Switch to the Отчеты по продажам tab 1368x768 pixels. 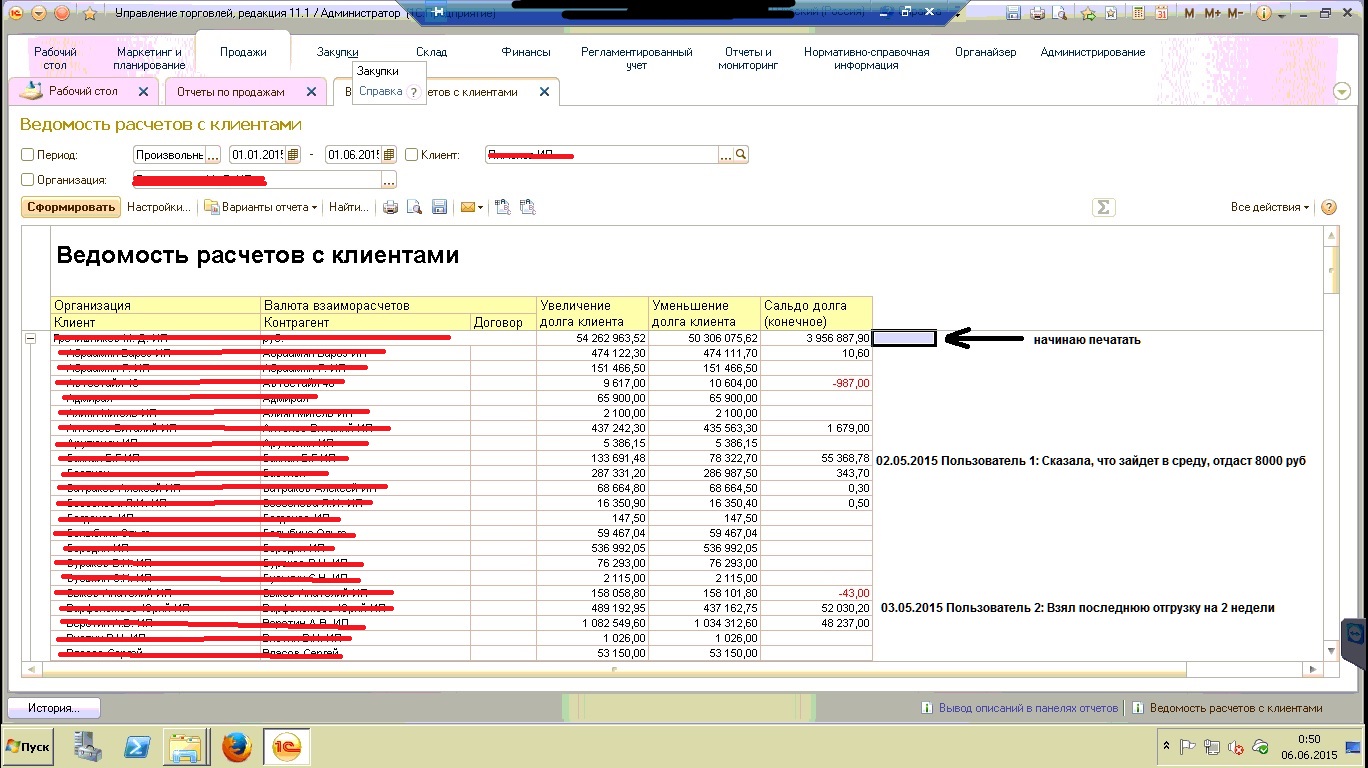231,92
